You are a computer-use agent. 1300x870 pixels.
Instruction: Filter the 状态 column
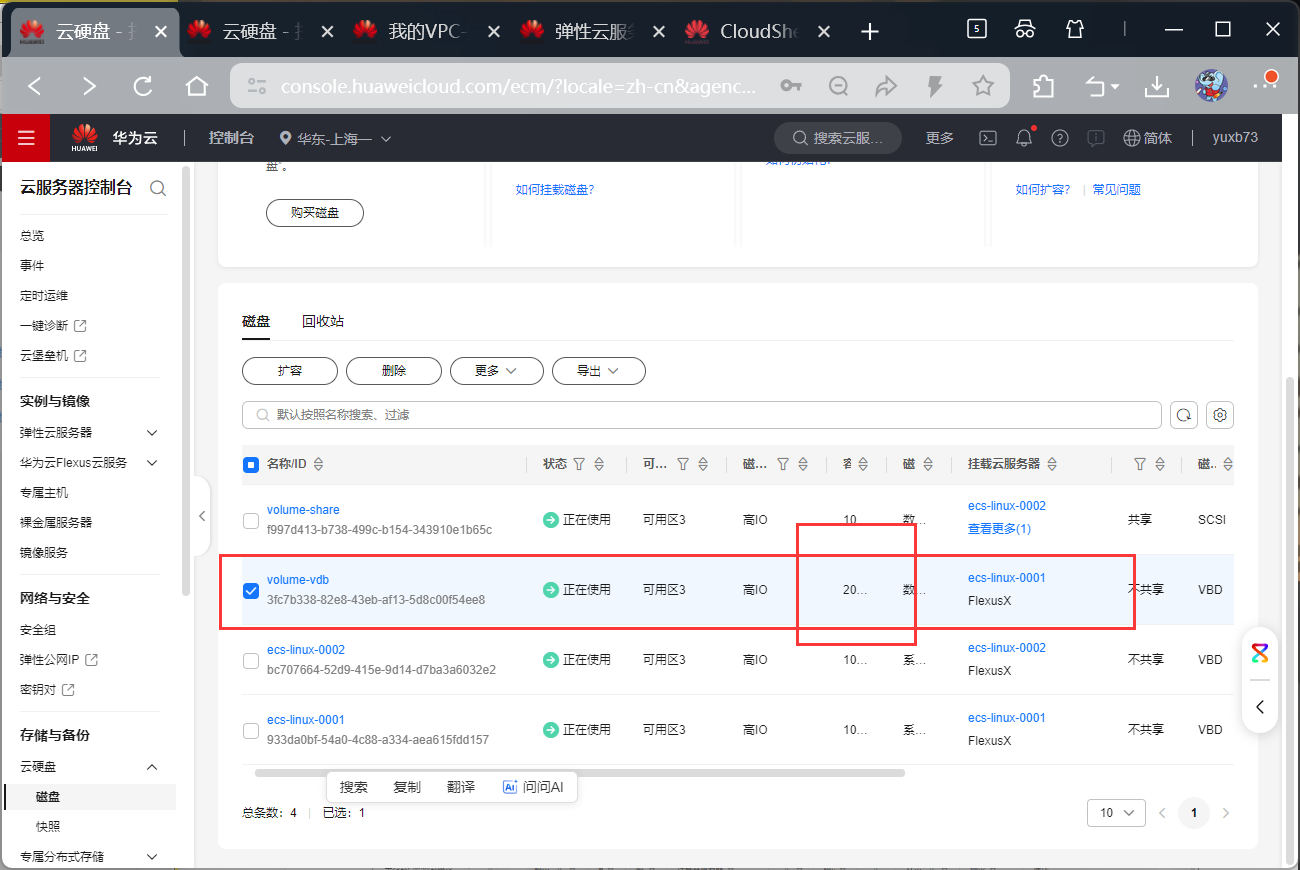[579, 464]
